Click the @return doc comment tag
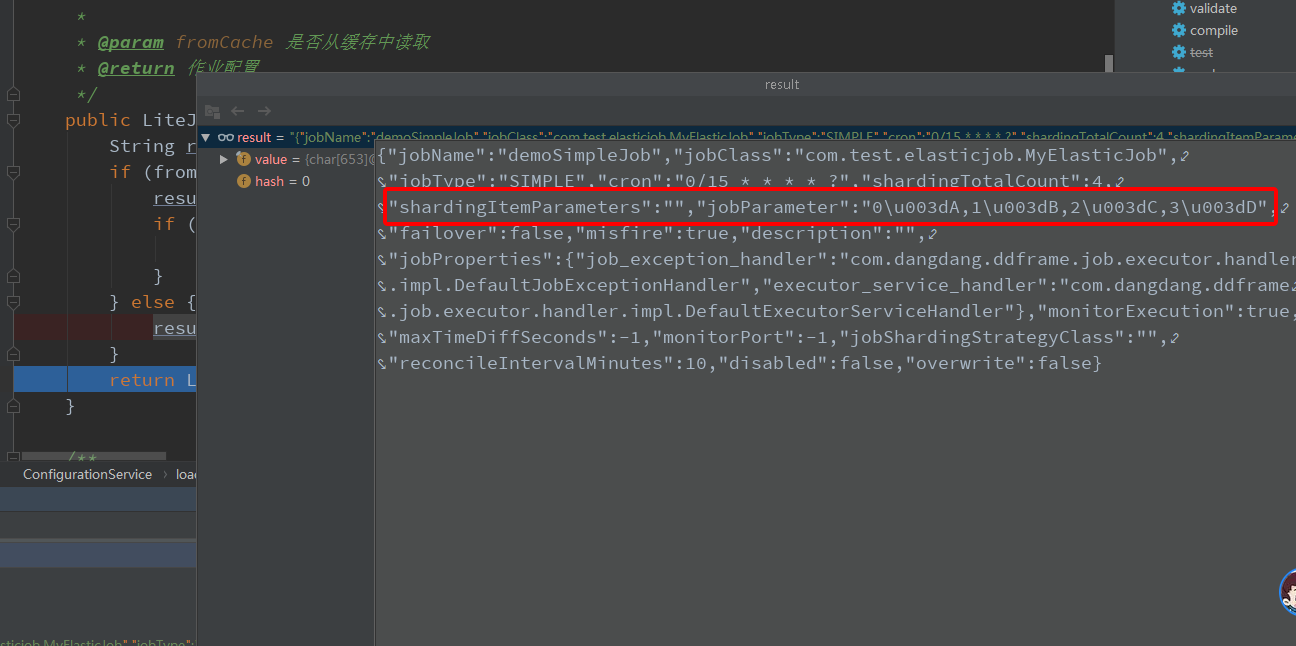Viewport: 1296px width, 646px height. coord(135,68)
